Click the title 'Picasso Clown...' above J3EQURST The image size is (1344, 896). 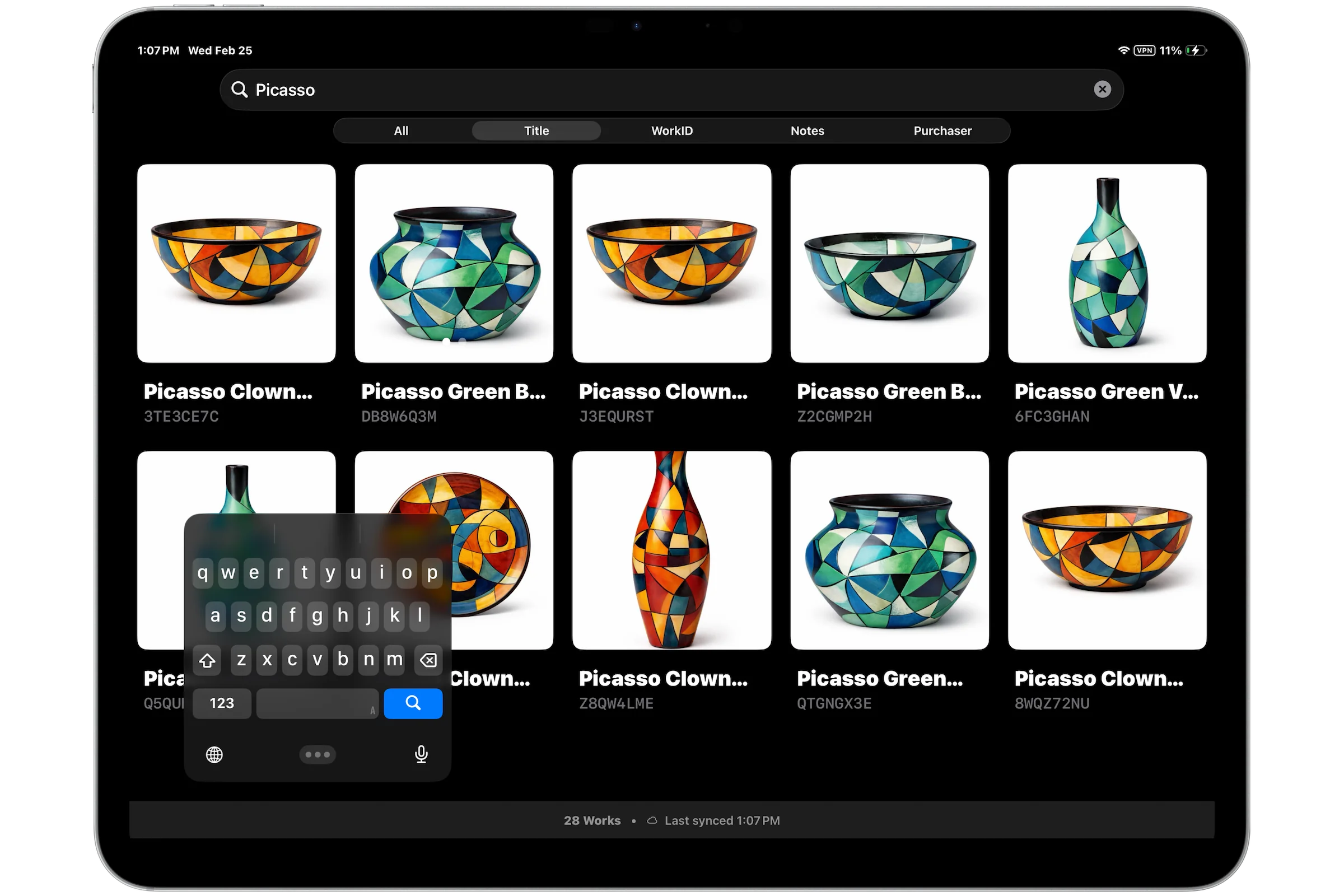664,391
